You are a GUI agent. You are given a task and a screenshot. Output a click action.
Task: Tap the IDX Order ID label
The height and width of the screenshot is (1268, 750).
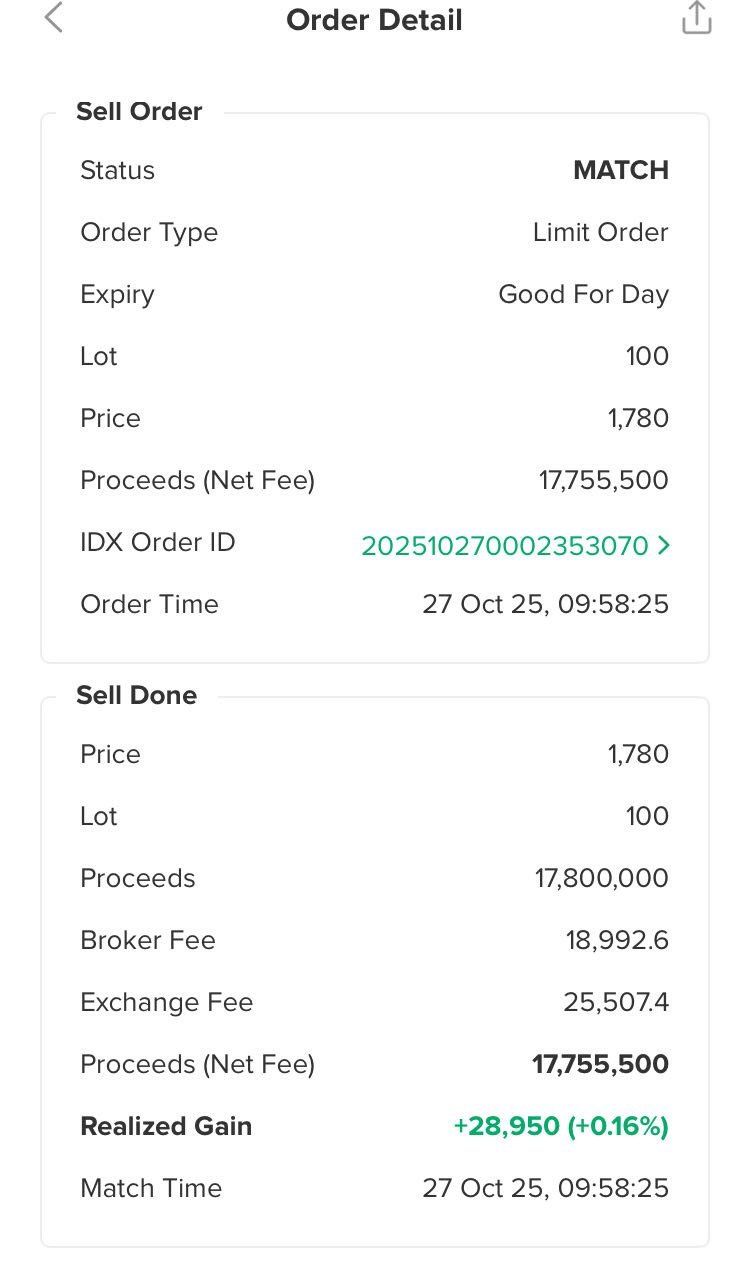157,542
